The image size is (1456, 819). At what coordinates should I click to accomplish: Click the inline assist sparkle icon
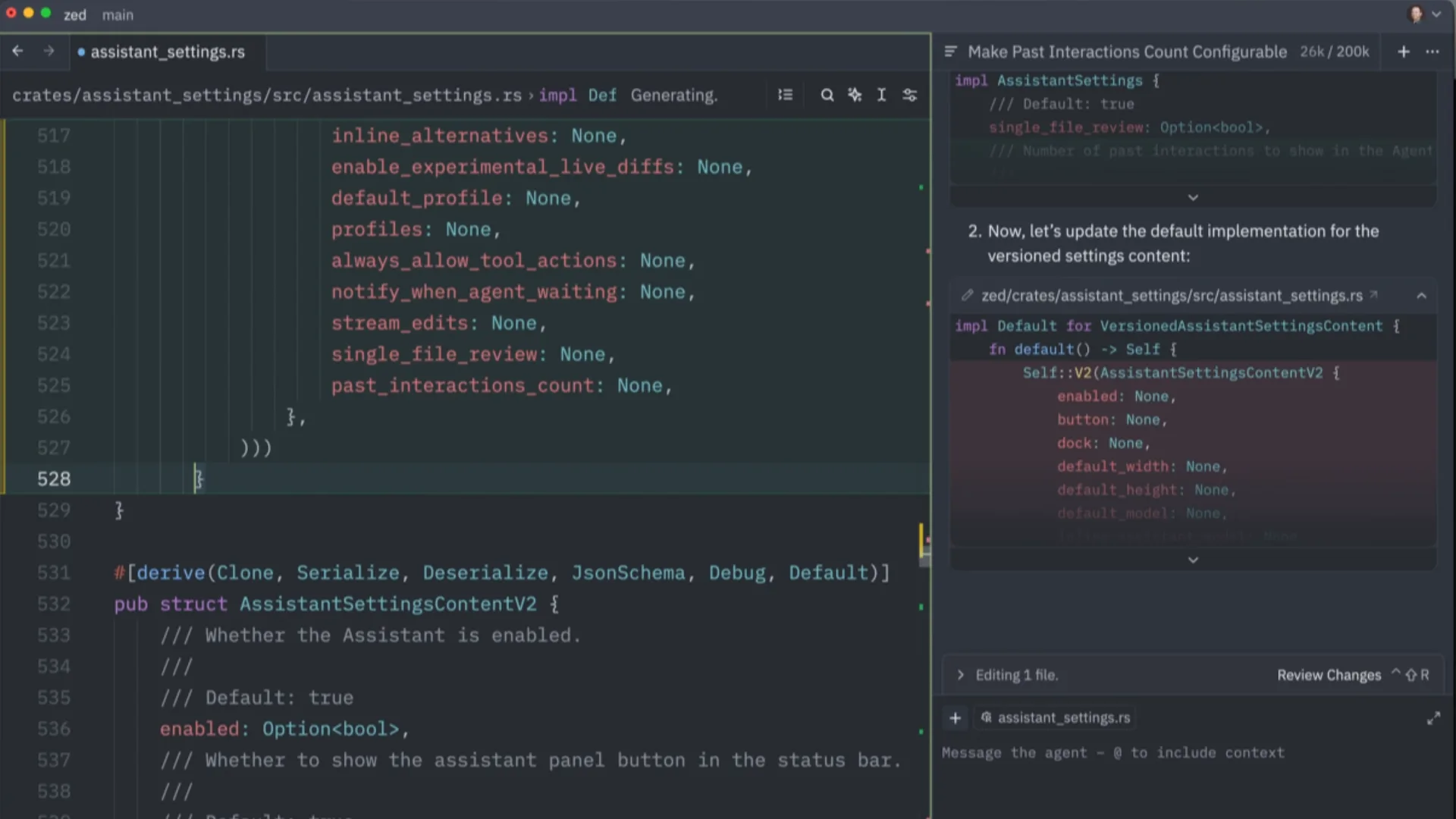click(x=855, y=95)
